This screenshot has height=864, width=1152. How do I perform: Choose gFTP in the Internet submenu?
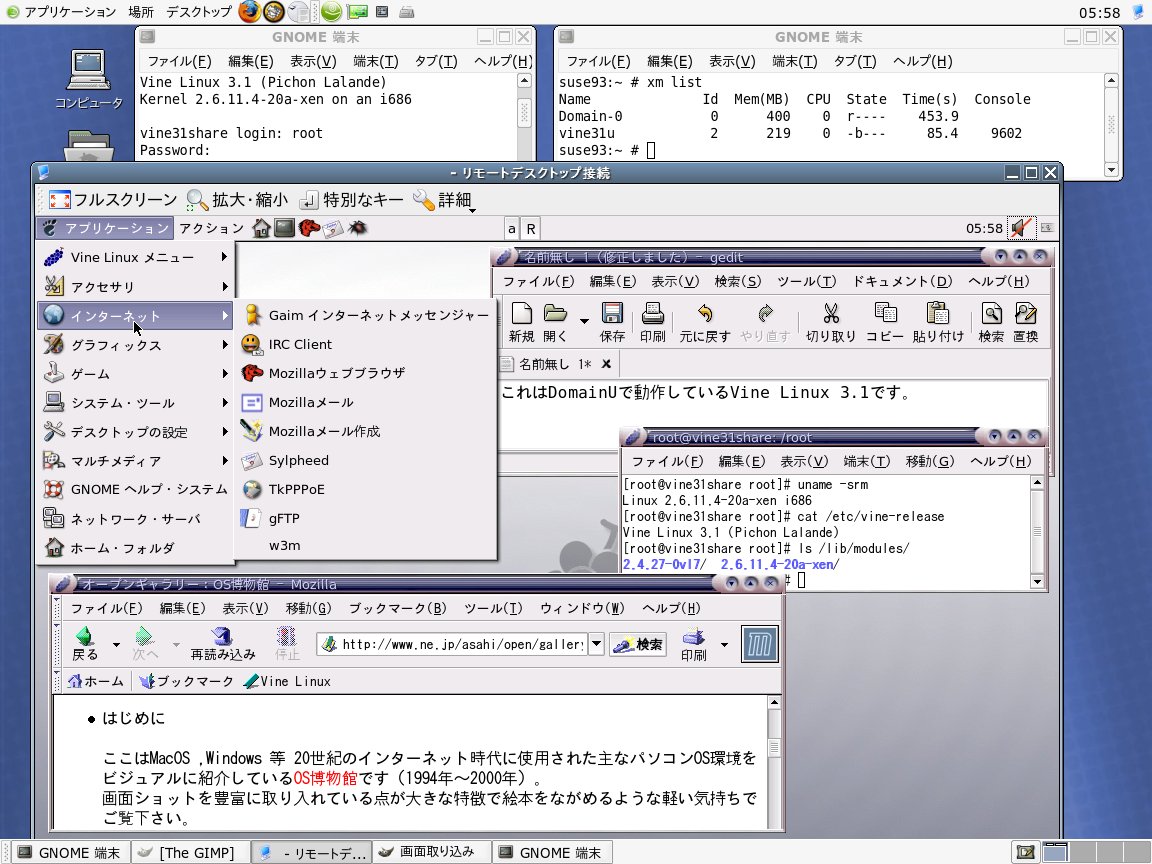click(284, 518)
